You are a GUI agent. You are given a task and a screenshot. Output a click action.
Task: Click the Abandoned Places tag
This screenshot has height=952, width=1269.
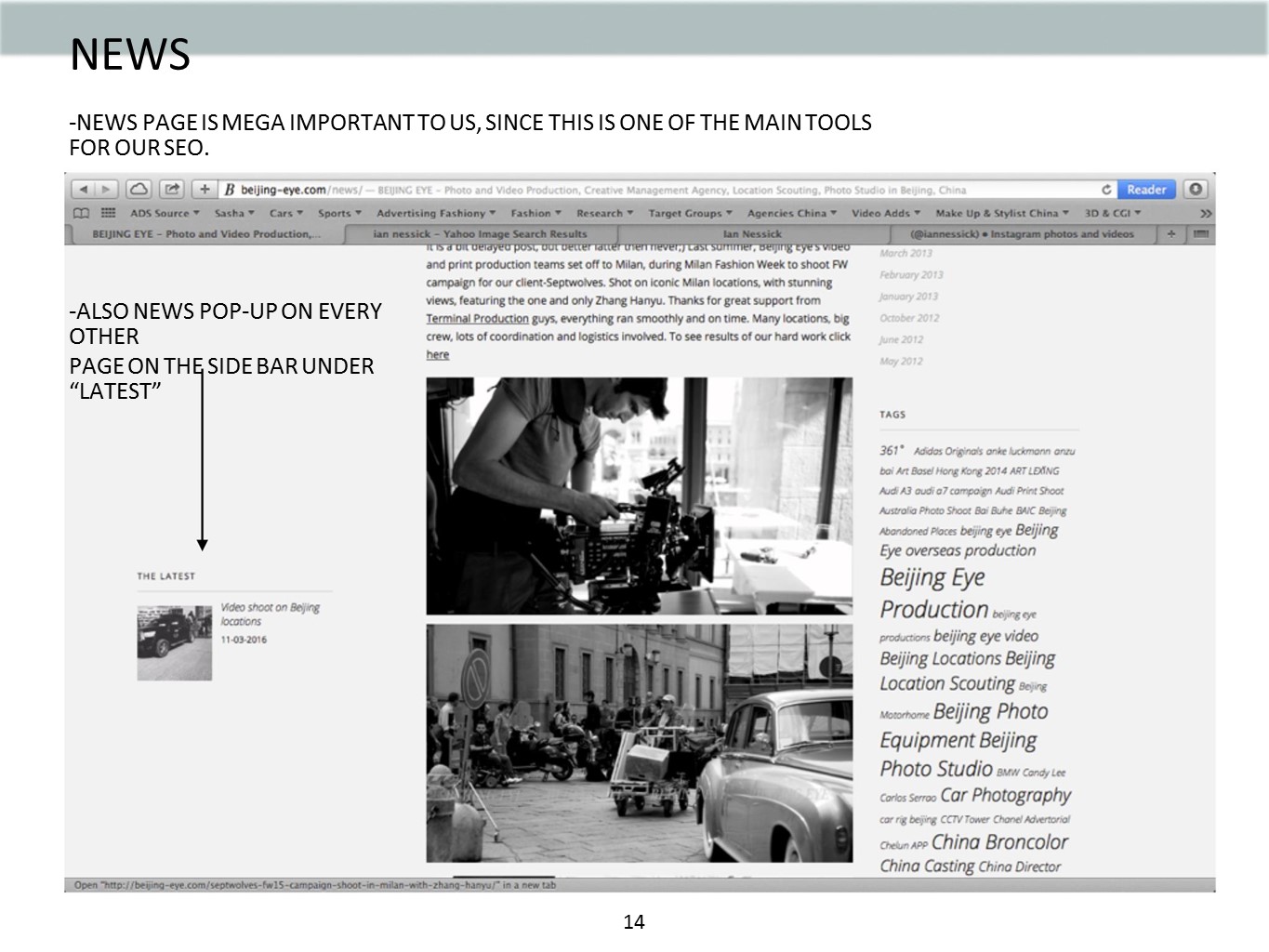coord(918,531)
